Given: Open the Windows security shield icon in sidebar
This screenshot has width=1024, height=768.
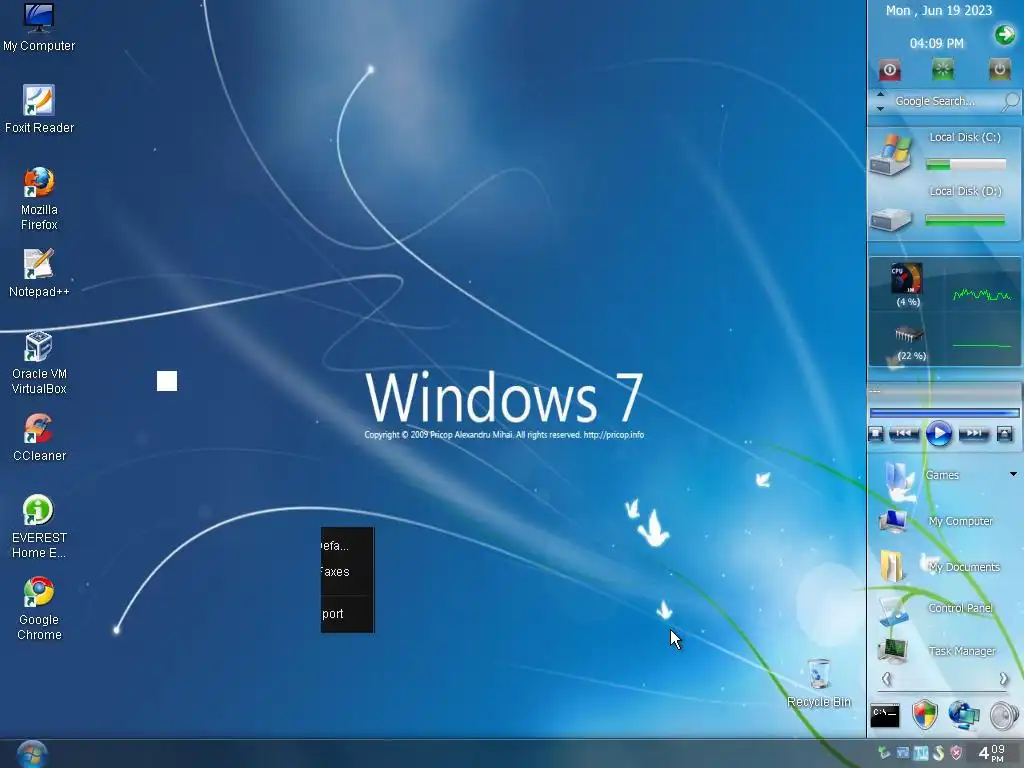Looking at the screenshot, I should click(x=925, y=715).
